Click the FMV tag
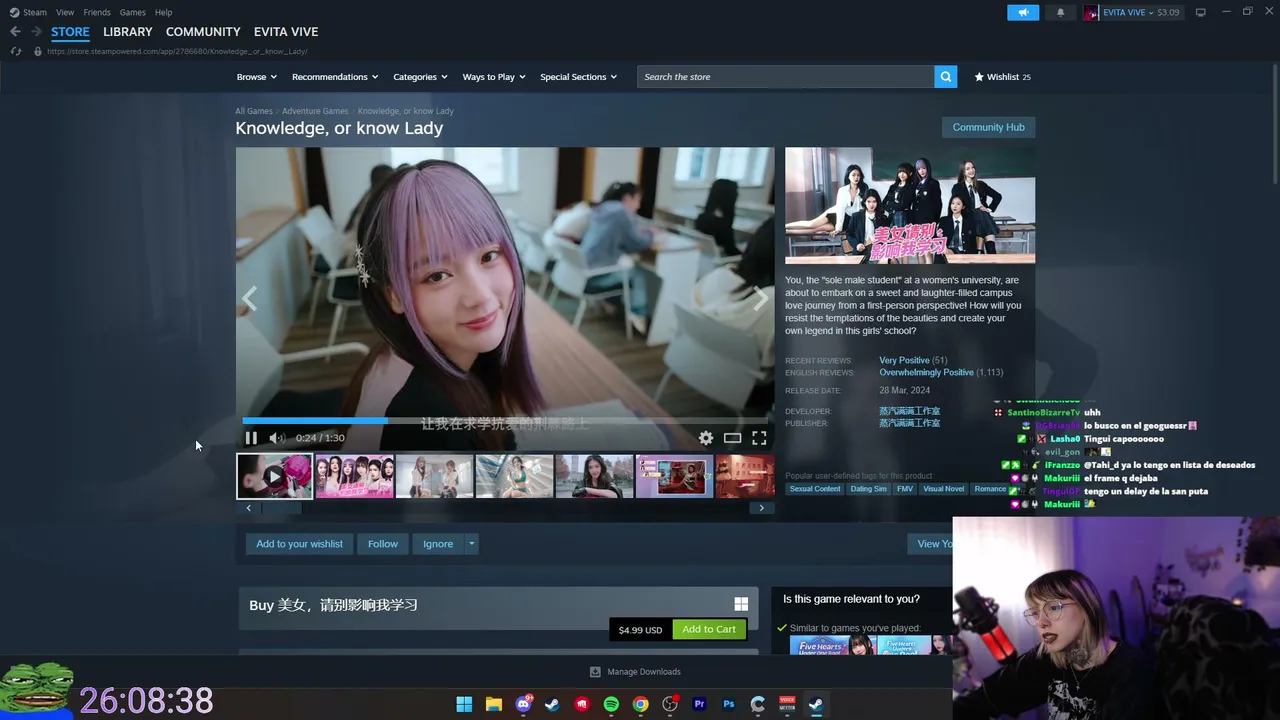Viewport: 1280px width, 720px height. 905,489
